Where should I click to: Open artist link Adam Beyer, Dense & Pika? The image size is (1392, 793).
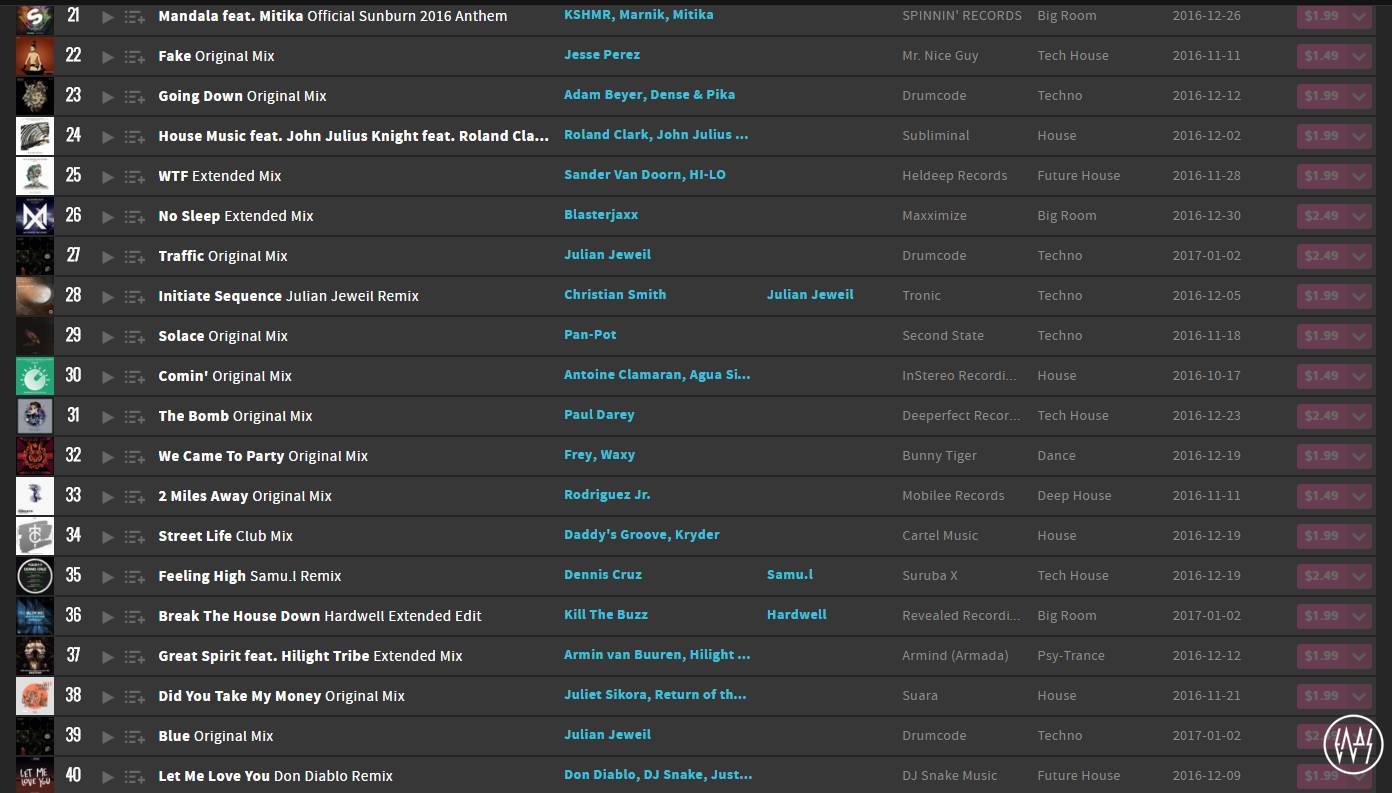pyautogui.click(x=649, y=95)
